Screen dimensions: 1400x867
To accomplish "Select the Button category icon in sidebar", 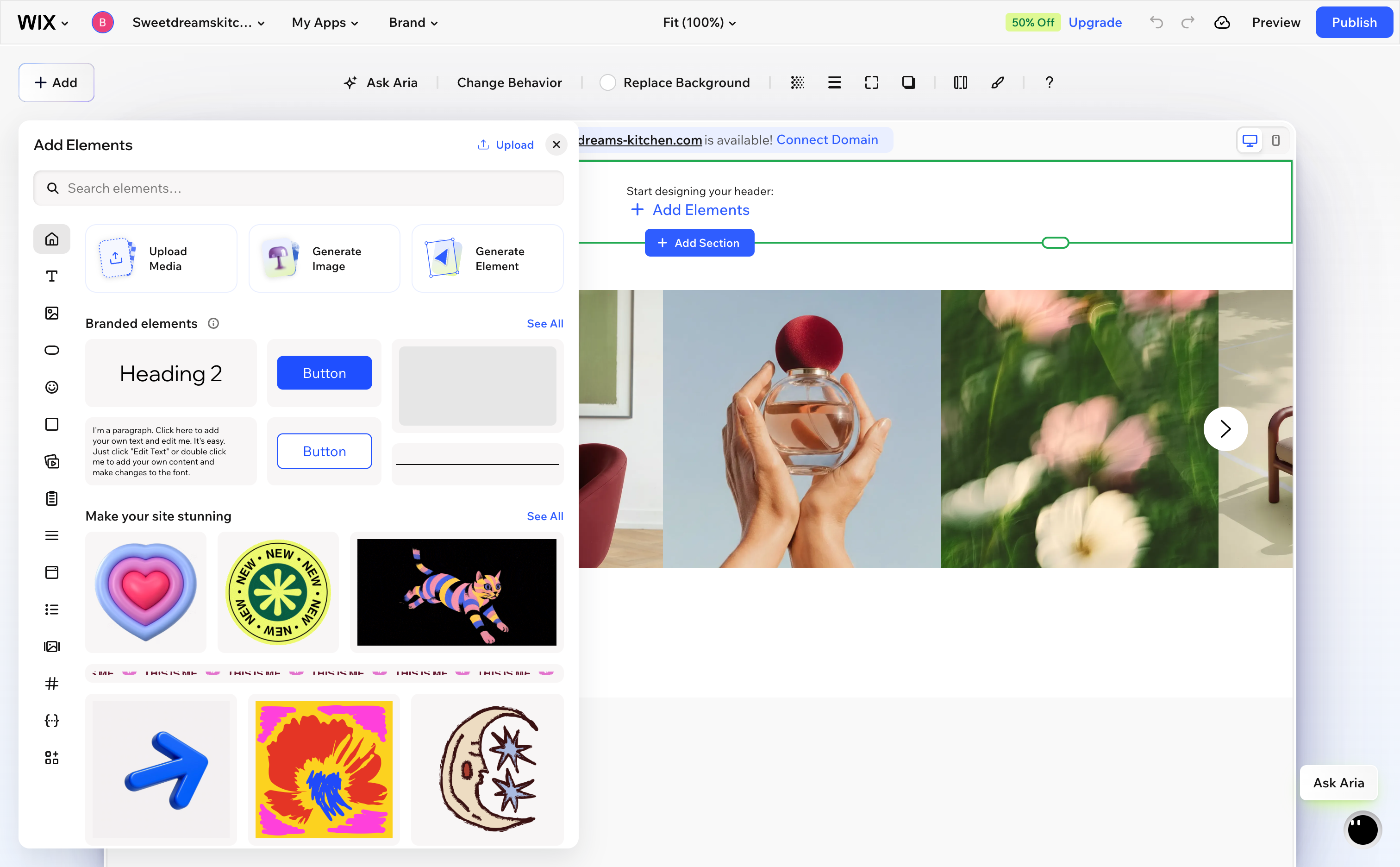I will coord(51,350).
